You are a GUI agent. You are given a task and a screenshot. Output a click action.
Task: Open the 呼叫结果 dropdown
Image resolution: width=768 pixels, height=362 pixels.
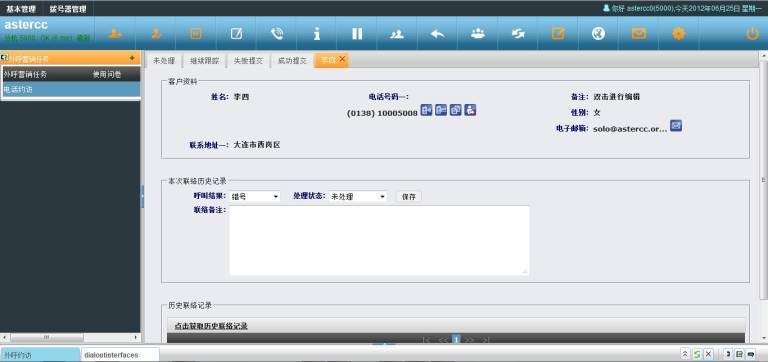pyautogui.click(x=255, y=196)
